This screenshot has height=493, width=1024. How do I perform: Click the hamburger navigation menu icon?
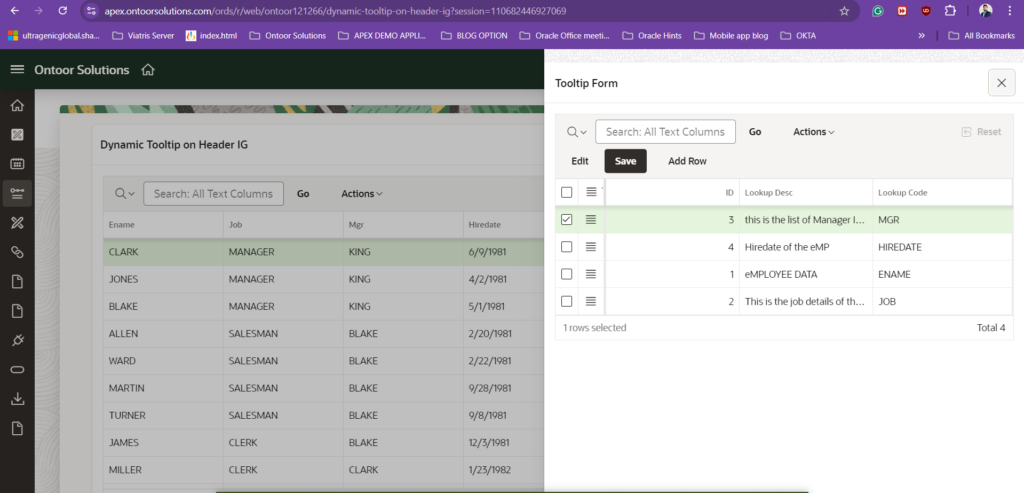(x=17, y=70)
